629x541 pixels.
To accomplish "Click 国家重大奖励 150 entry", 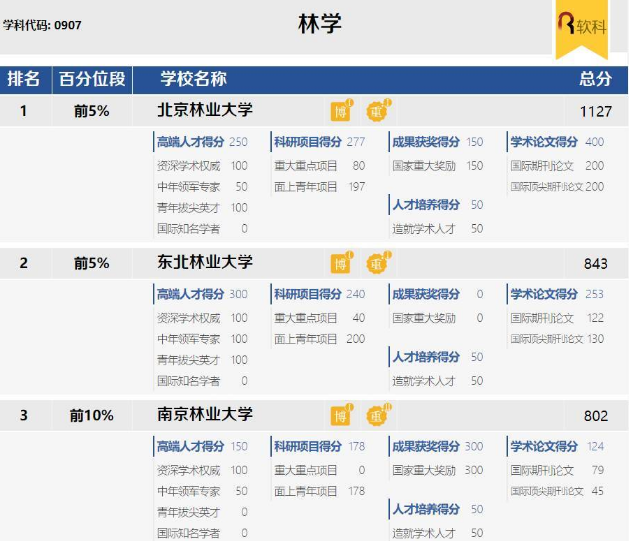I will point(438,166).
